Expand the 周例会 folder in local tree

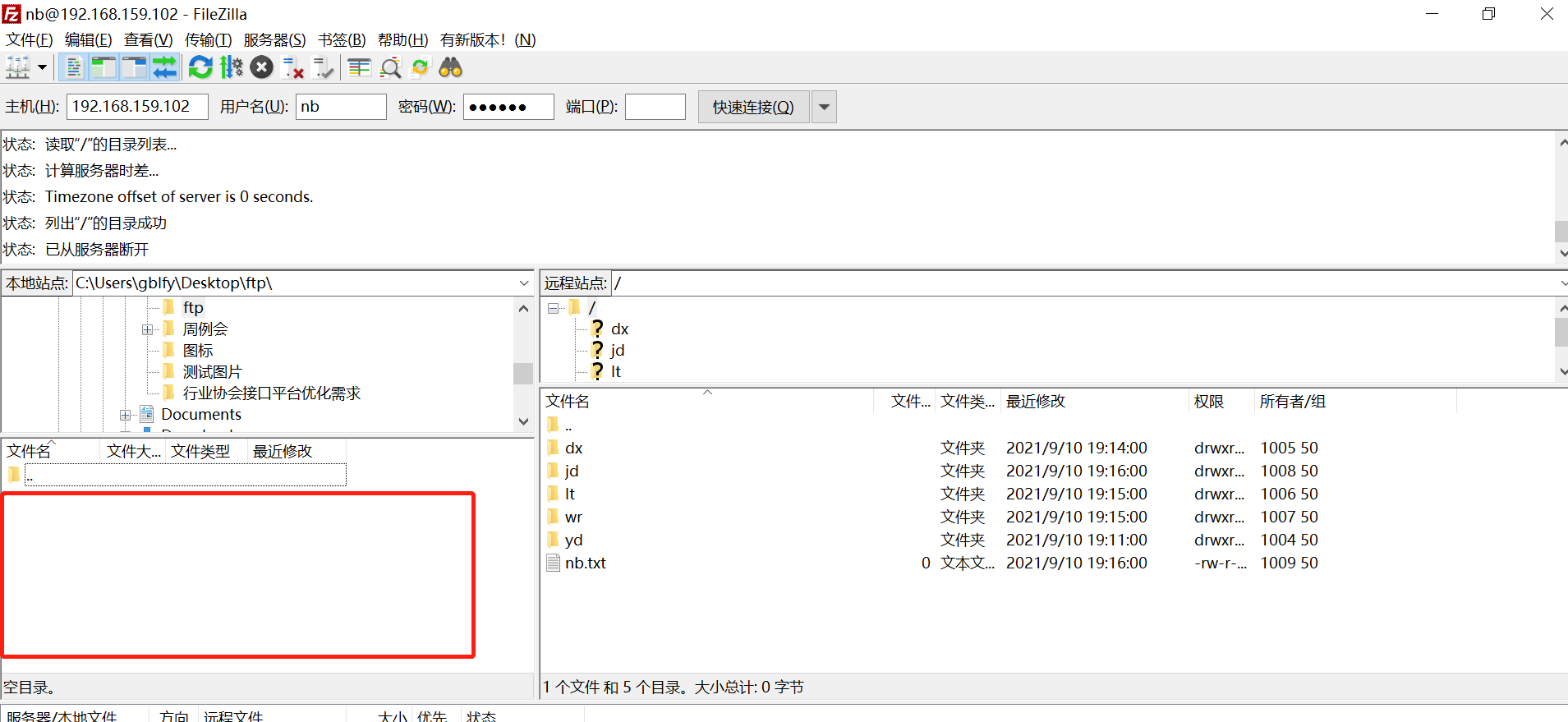[147, 329]
